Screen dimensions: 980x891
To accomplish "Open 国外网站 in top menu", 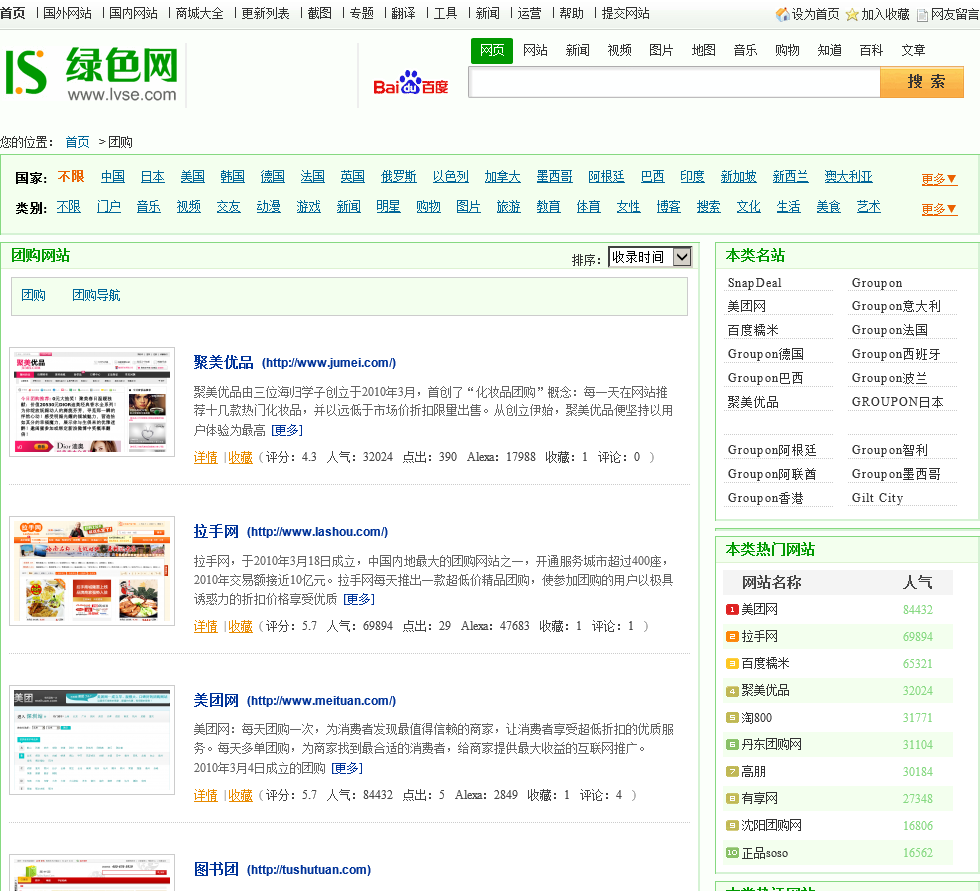I will tap(68, 13).
